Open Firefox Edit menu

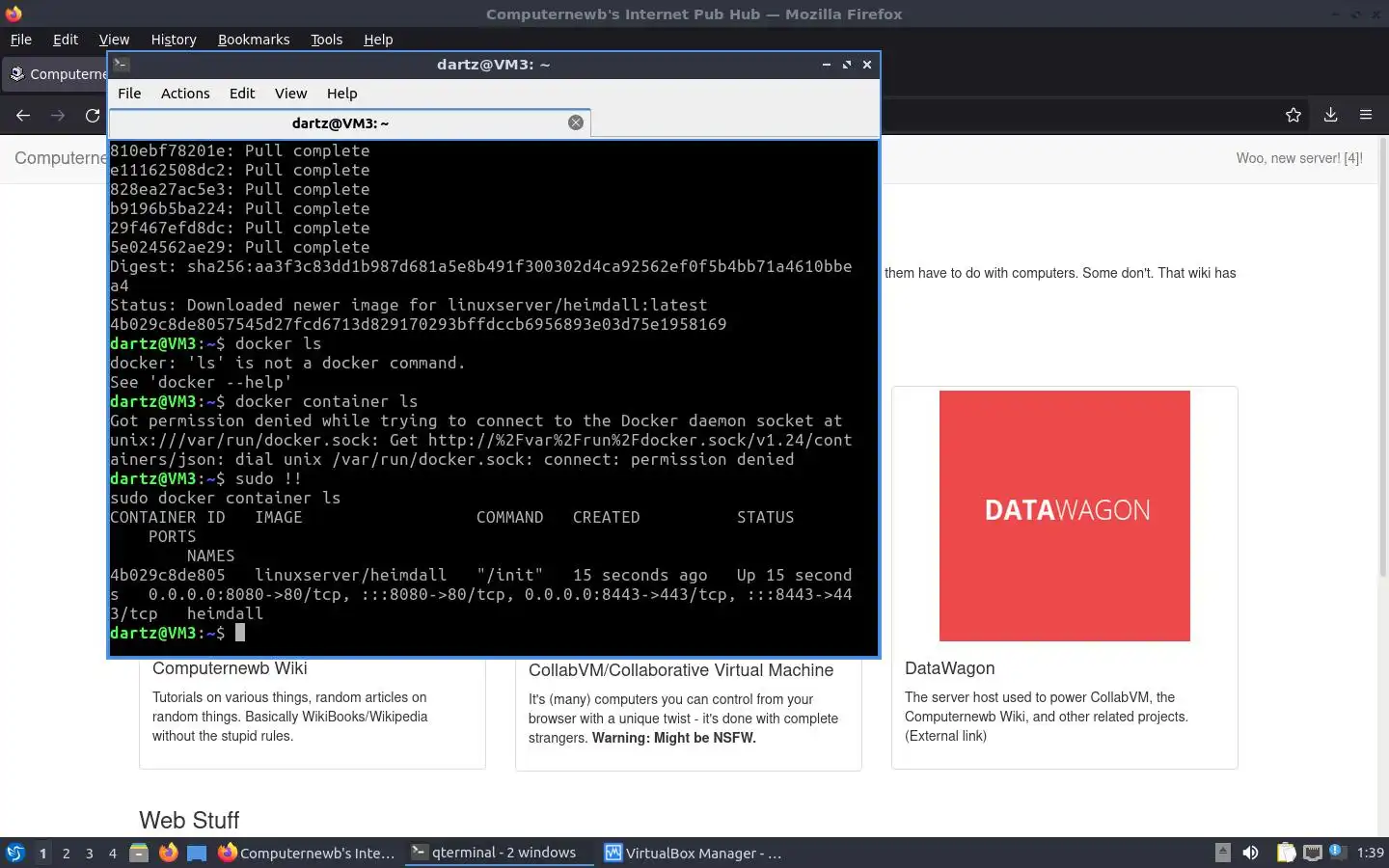(x=66, y=40)
